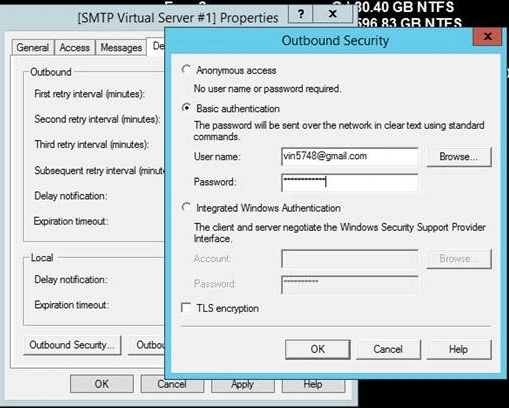Confirm Outbound Security with OK
This screenshot has height=408, width=509.
point(318,349)
